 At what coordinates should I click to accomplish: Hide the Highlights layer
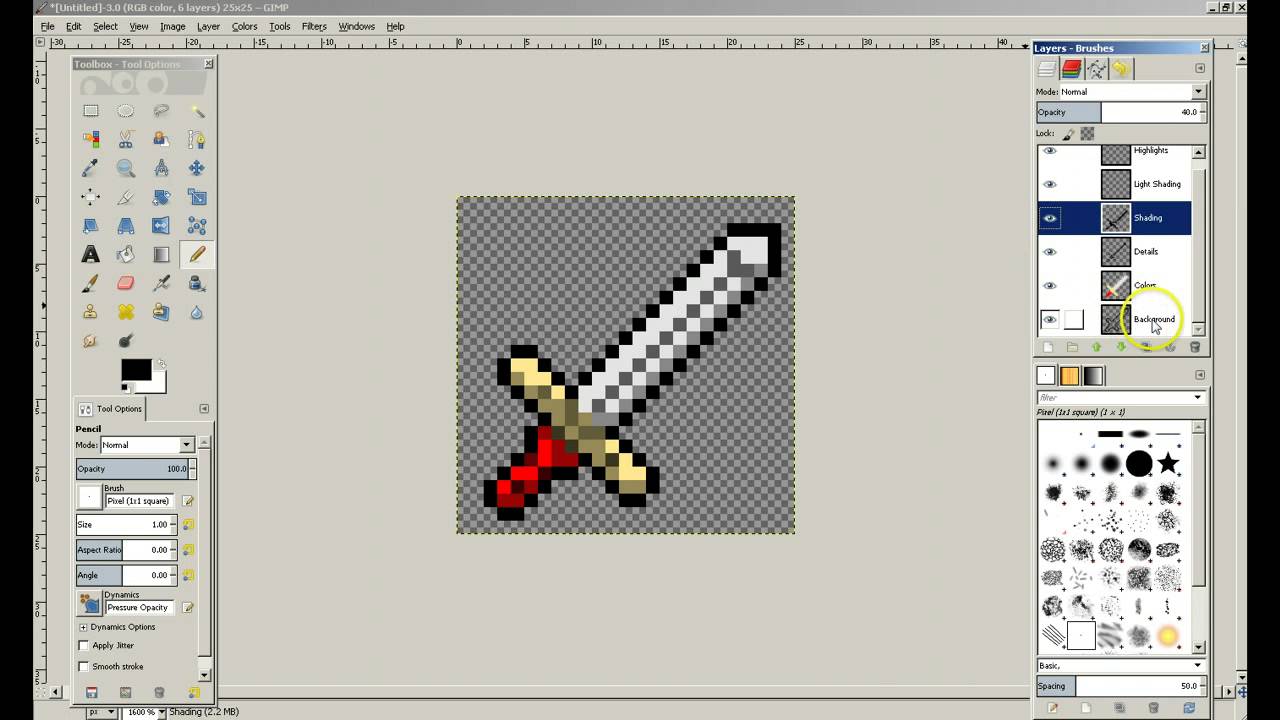[1050, 150]
